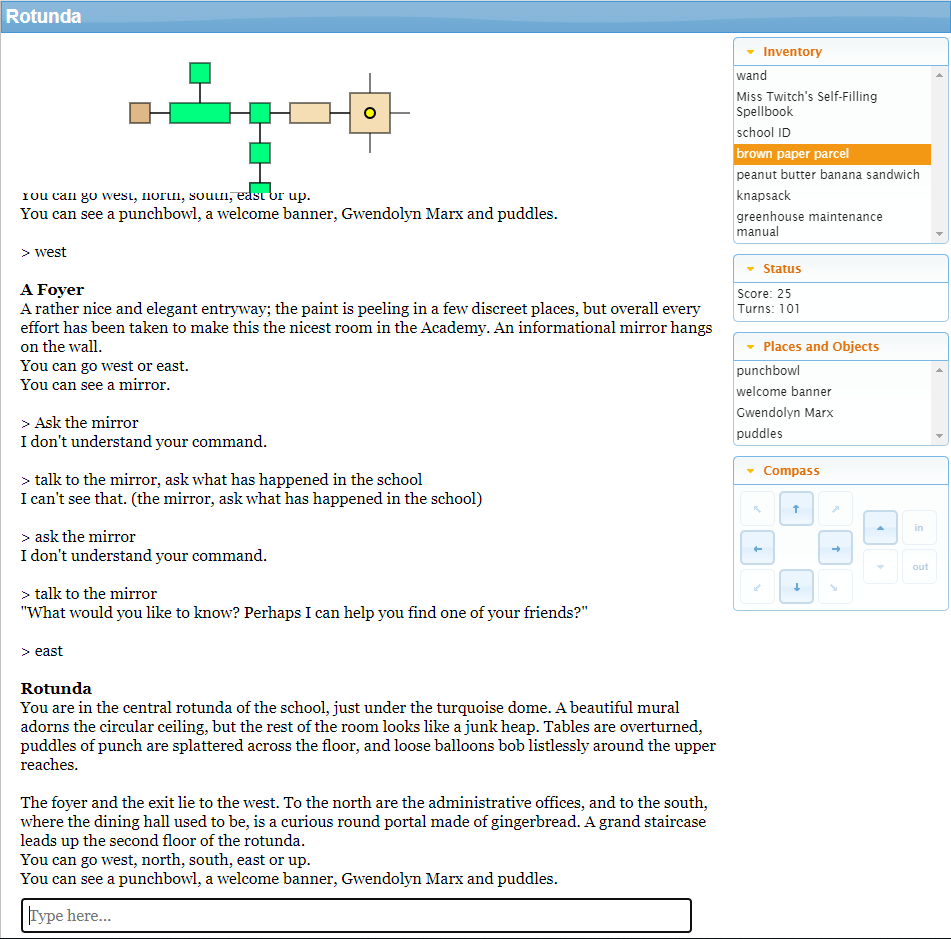Select school ID in inventory
Viewport: 951px width, 939px height.
[x=832, y=133]
